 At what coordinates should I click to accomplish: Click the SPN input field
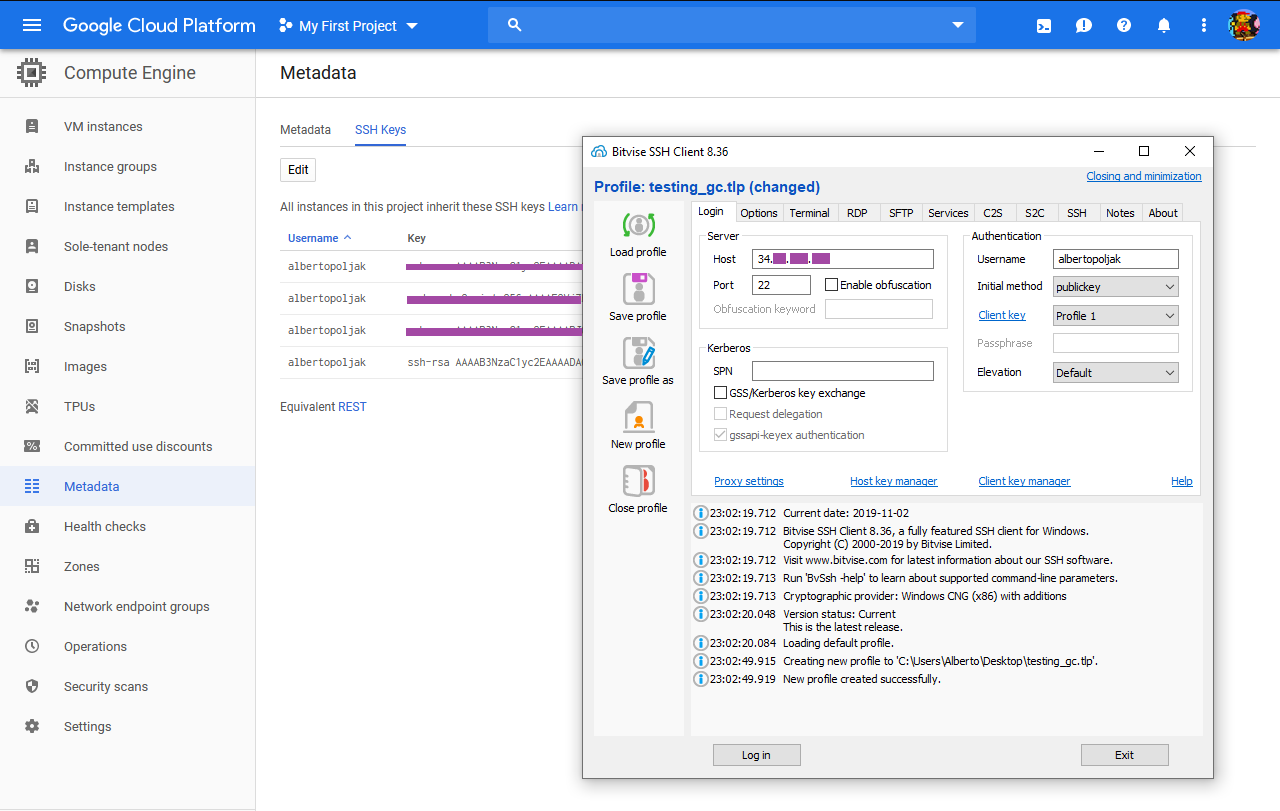tap(843, 371)
